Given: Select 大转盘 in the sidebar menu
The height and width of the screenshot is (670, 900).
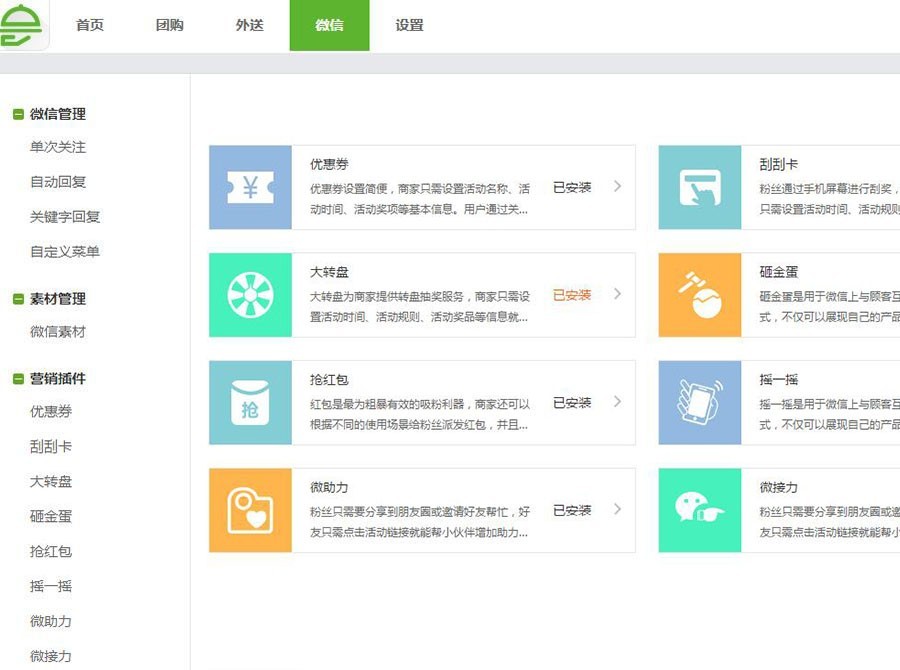Looking at the screenshot, I should click(51, 482).
